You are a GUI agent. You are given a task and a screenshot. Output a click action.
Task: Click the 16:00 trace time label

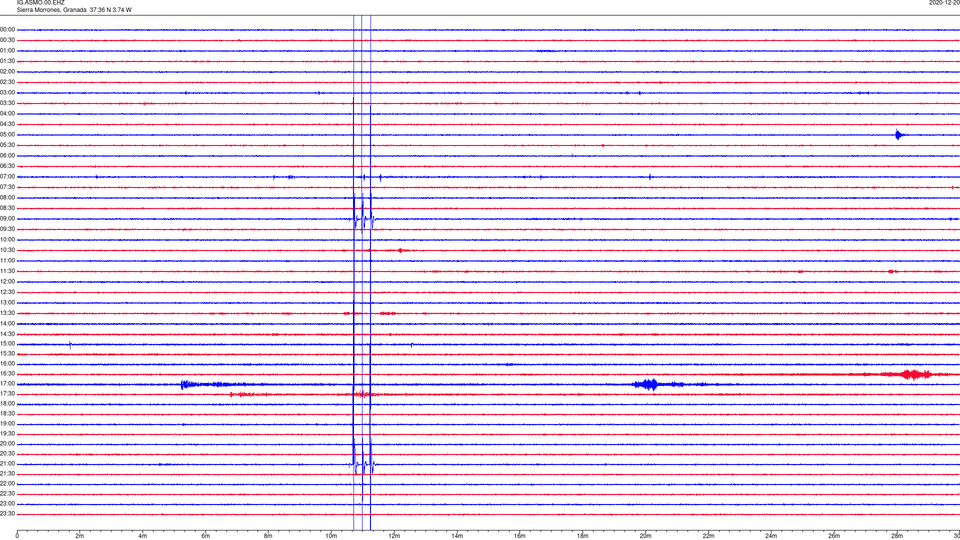pos(7,363)
